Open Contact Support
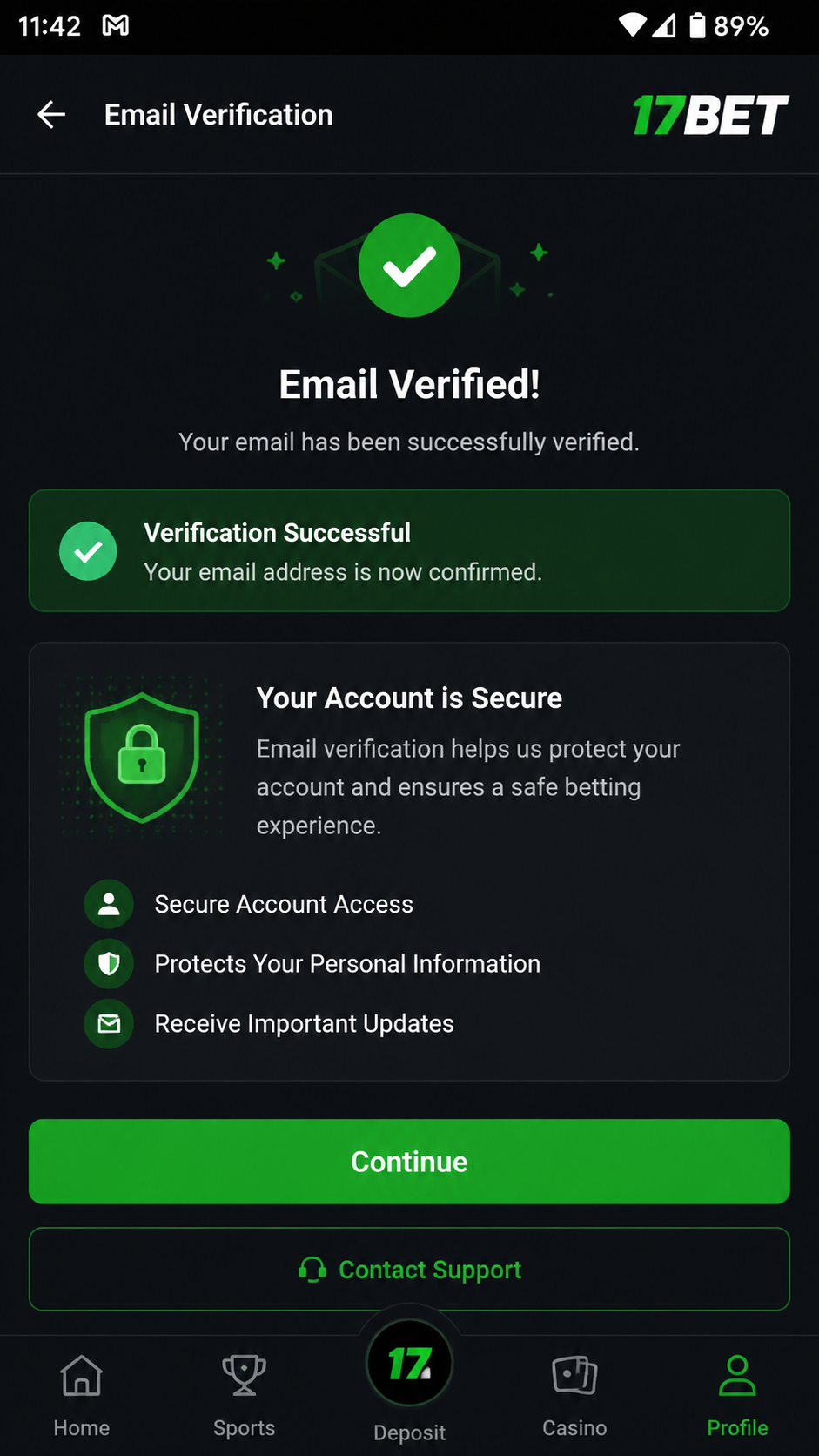 click(x=409, y=1269)
